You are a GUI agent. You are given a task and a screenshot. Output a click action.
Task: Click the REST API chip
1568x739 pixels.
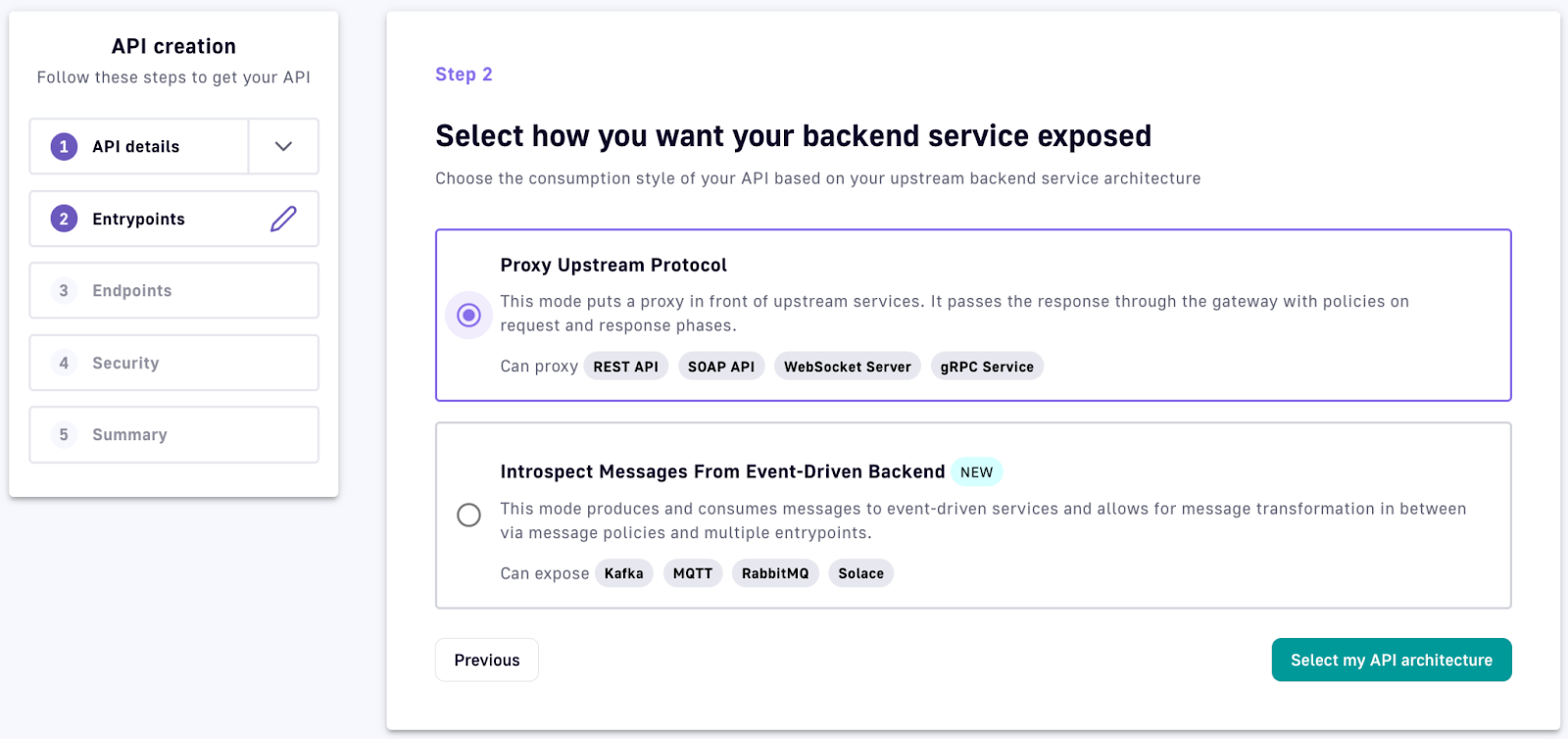click(625, 367)
